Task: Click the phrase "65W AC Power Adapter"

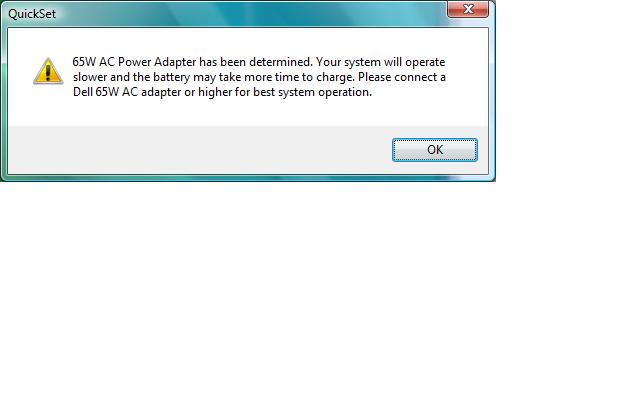Action: tap(134, 62)
